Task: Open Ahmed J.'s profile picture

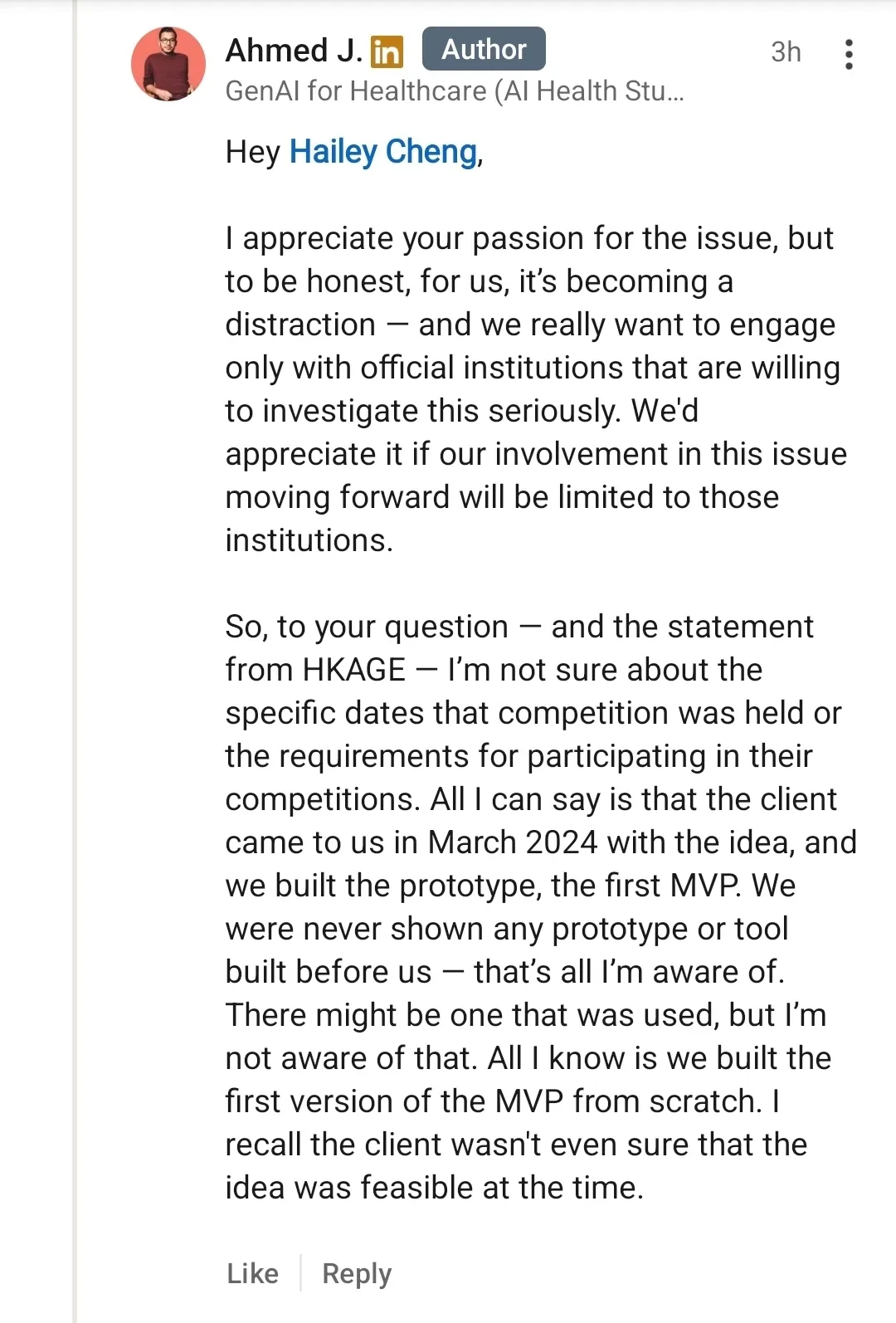Action: [x=168, y=64]
